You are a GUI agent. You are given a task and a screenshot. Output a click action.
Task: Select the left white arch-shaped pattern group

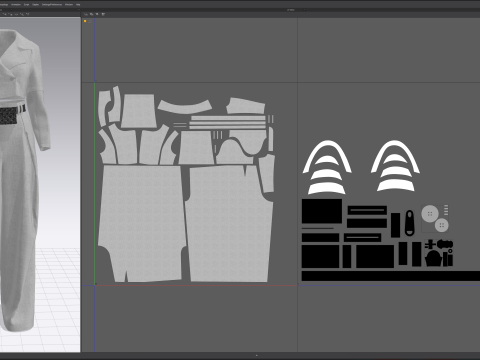click(327, 167)
